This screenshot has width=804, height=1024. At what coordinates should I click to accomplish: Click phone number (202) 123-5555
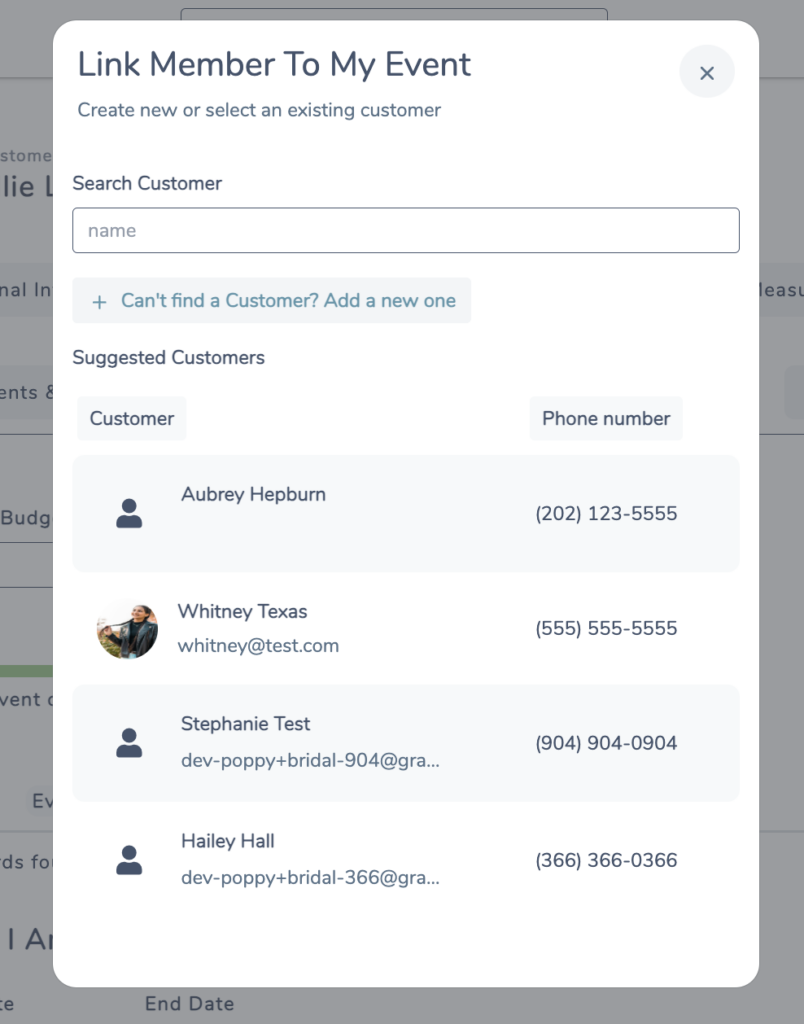(606, 513)
